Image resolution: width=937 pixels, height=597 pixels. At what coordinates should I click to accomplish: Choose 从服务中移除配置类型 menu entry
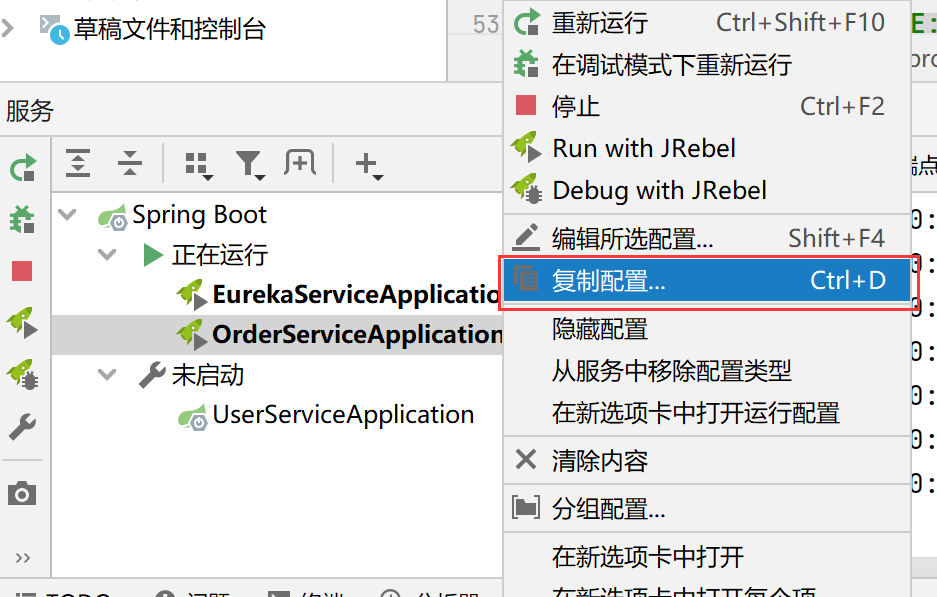pos(707,371)
